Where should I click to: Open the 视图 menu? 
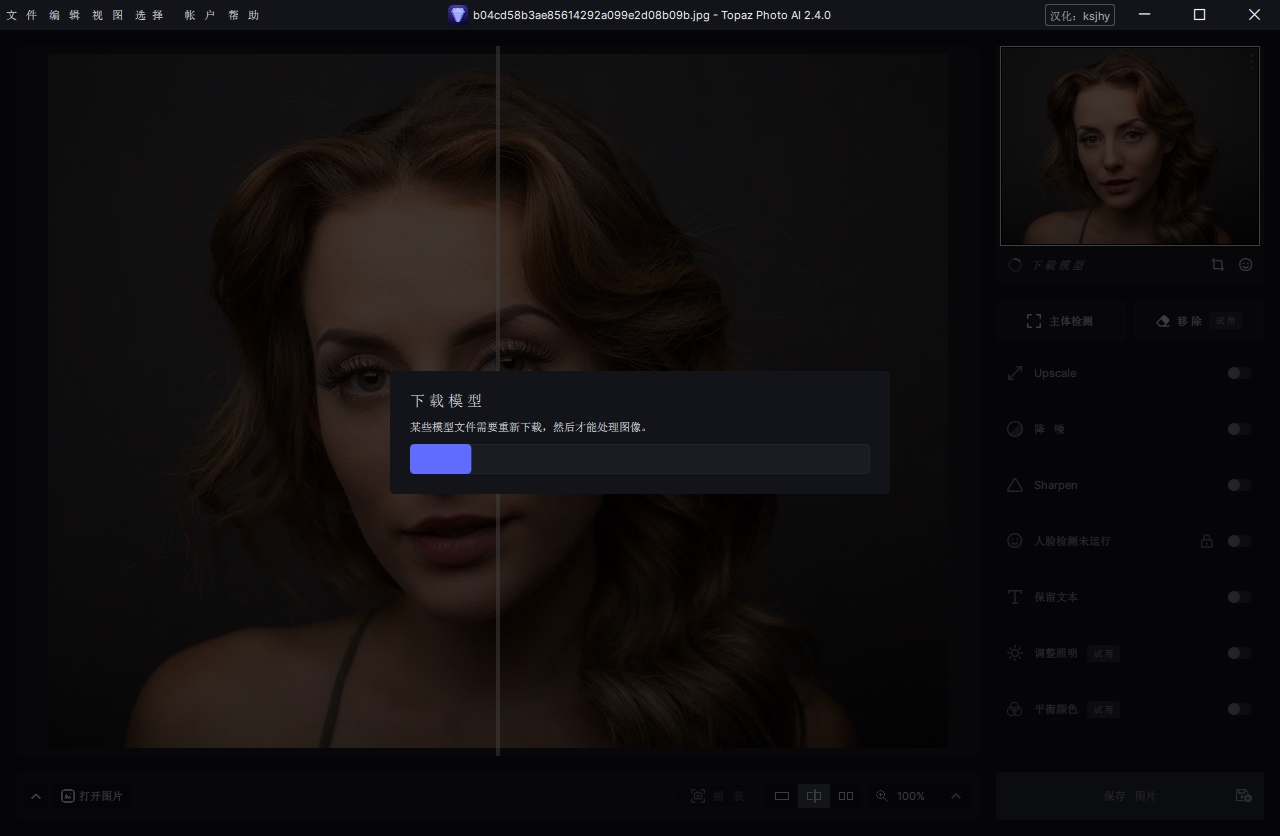[x=106, y=15]
